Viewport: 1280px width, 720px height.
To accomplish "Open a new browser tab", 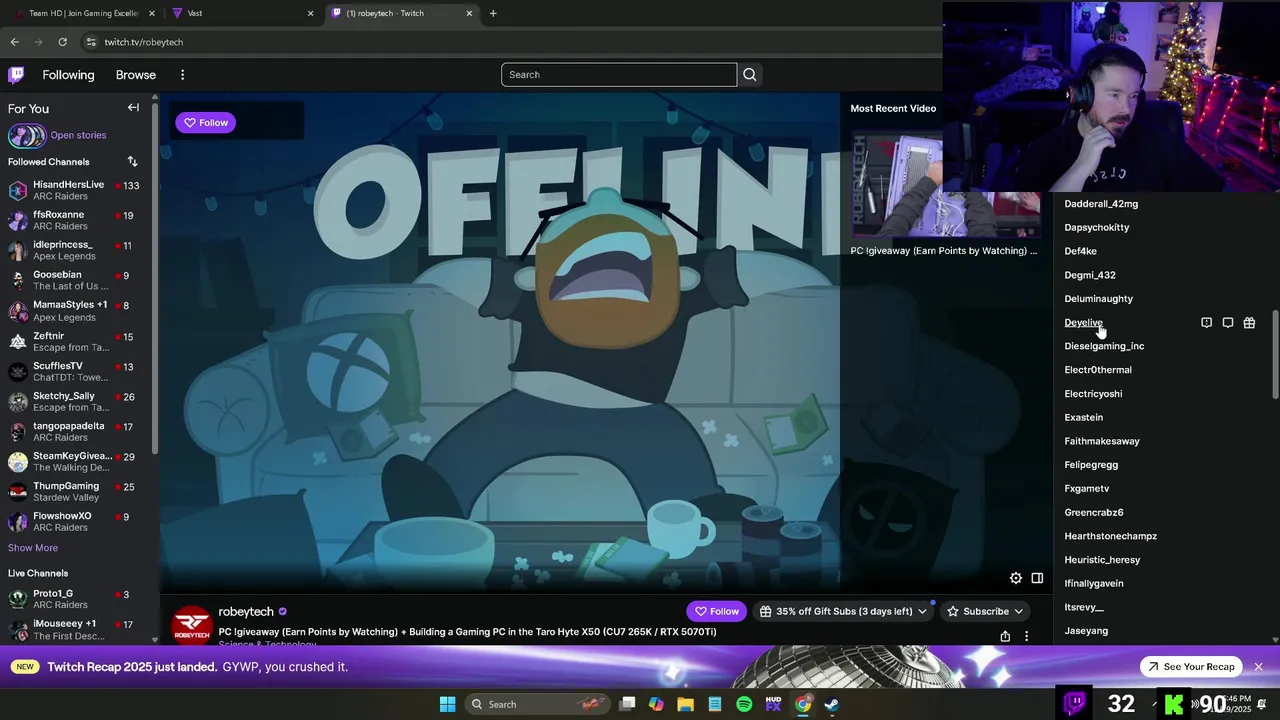I will 493,13.
